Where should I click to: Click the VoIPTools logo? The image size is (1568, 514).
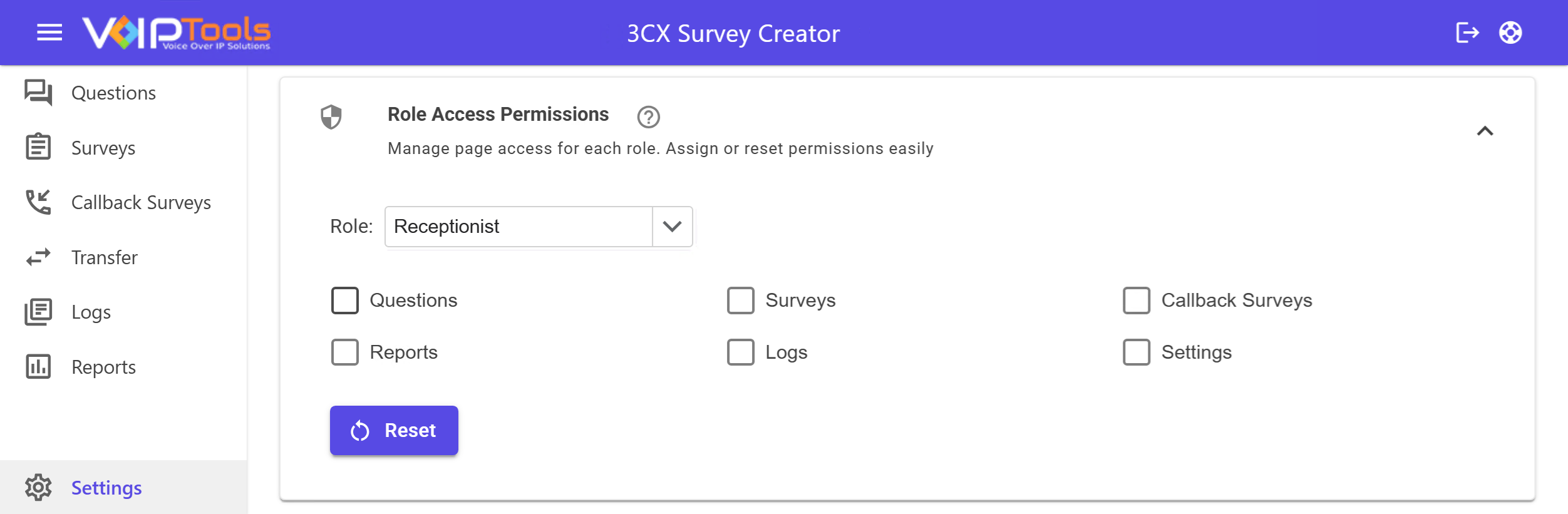pos(177,33)
